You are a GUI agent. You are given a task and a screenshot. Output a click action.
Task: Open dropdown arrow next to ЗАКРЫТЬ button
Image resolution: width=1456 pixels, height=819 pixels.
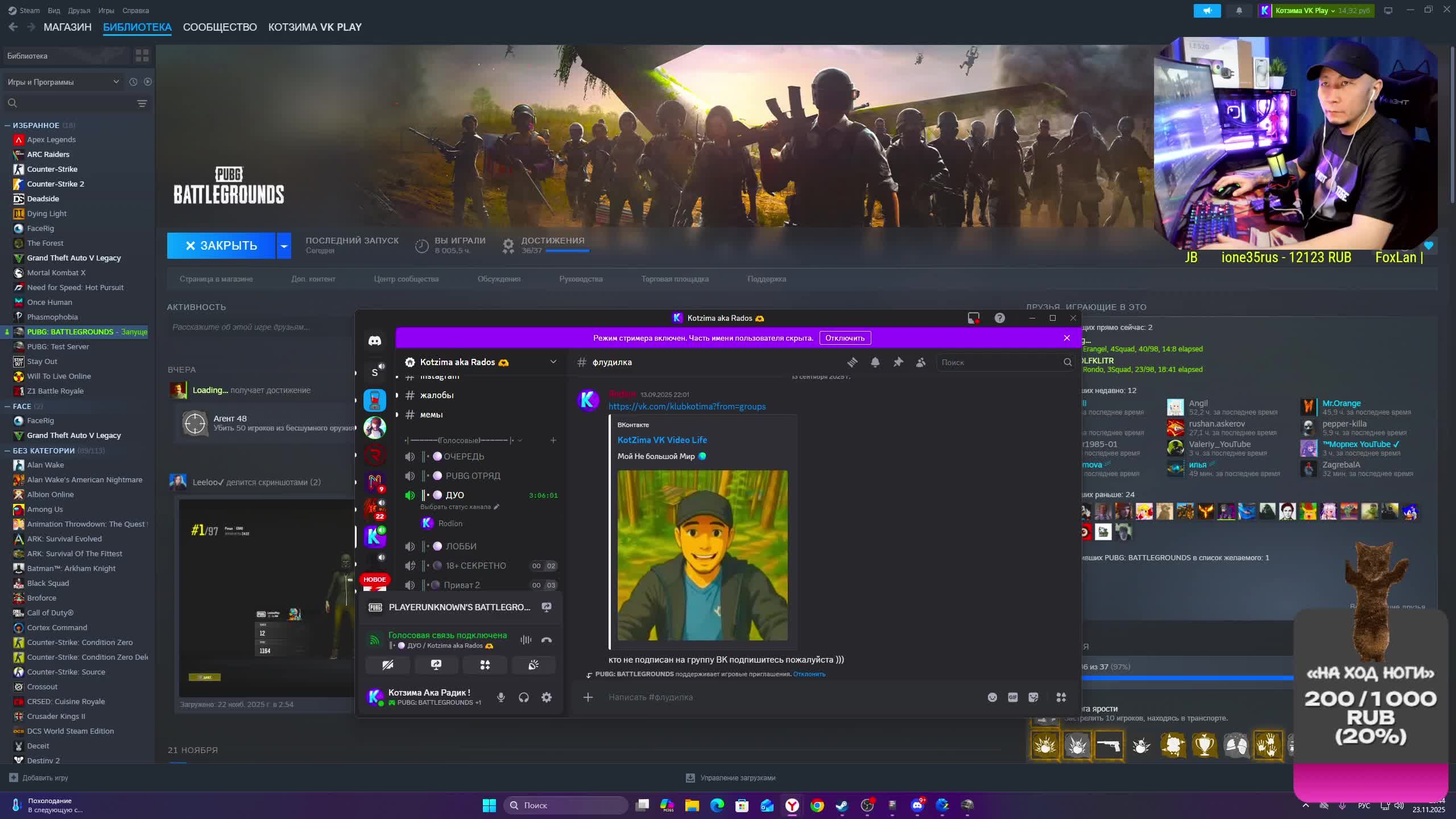284,246
